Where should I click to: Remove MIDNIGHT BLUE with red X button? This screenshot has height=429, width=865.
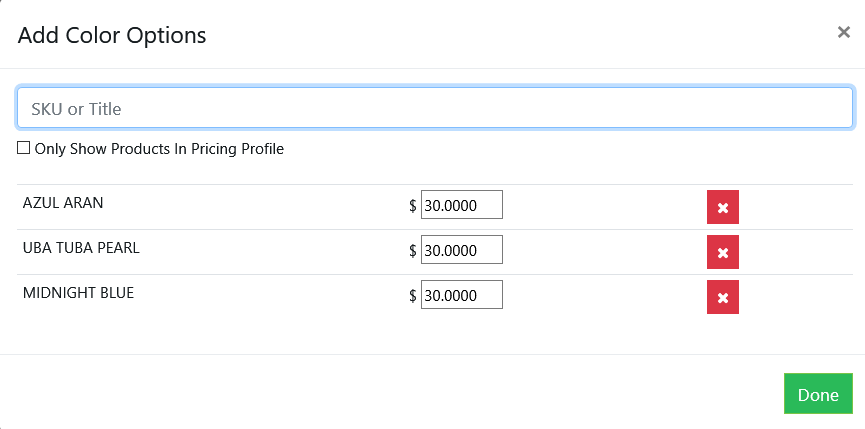tap(722, 297)
